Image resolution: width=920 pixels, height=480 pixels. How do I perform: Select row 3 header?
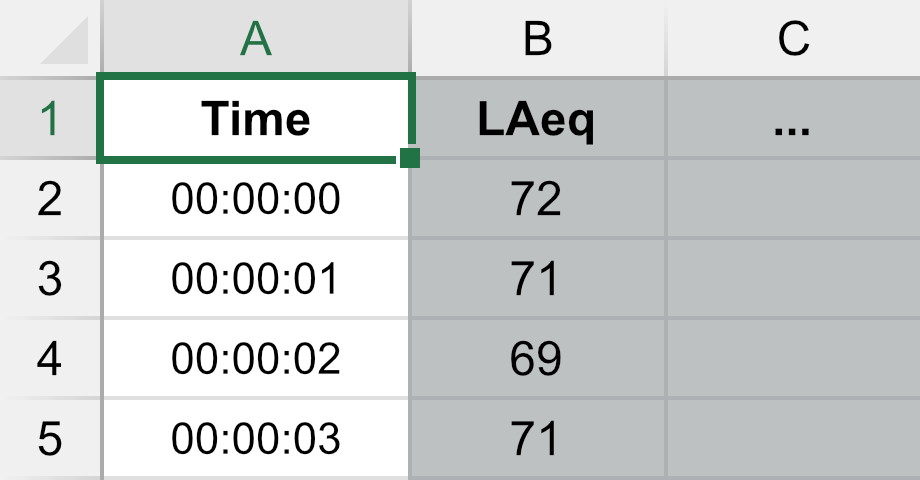(50, 278)
